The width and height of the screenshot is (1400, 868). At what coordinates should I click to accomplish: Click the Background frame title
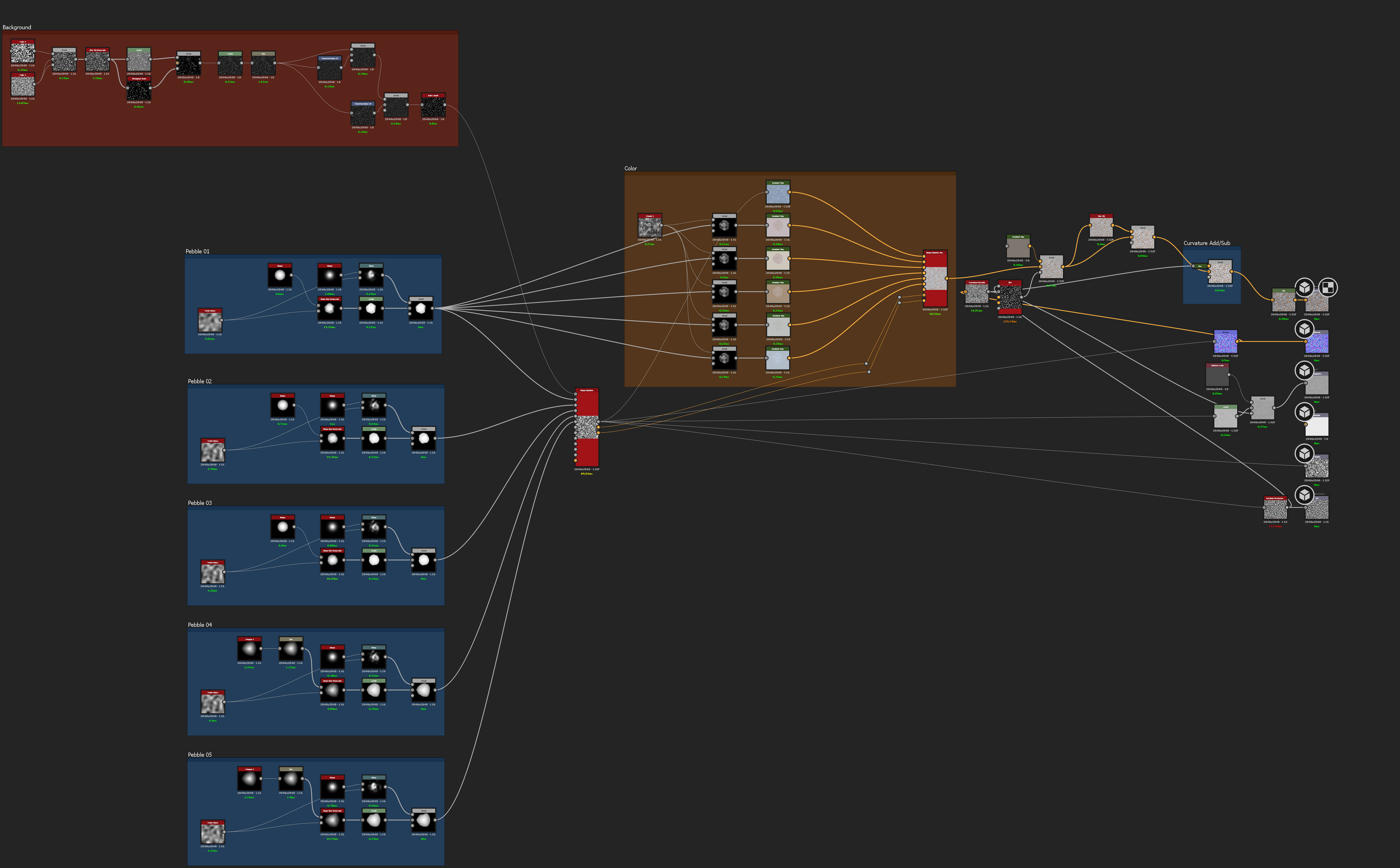[17, 27]
